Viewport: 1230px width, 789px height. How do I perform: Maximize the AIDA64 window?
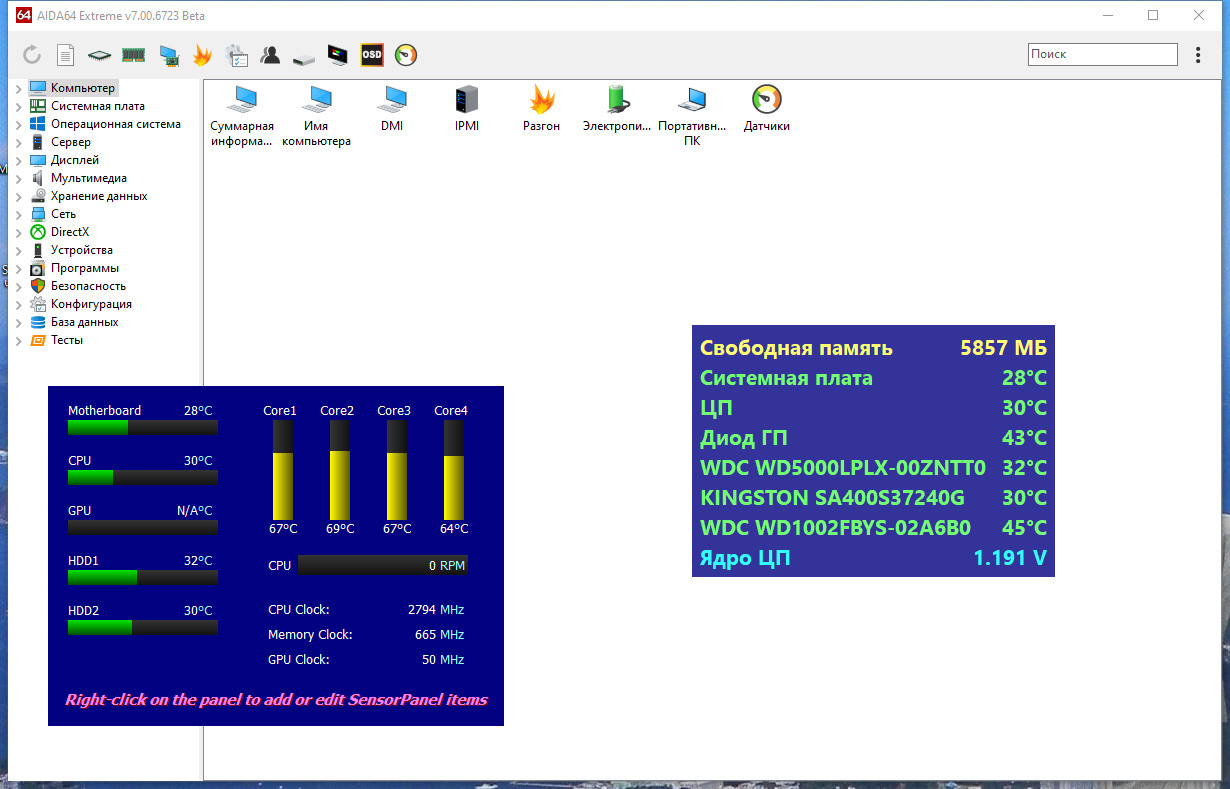click(1153, 15)
